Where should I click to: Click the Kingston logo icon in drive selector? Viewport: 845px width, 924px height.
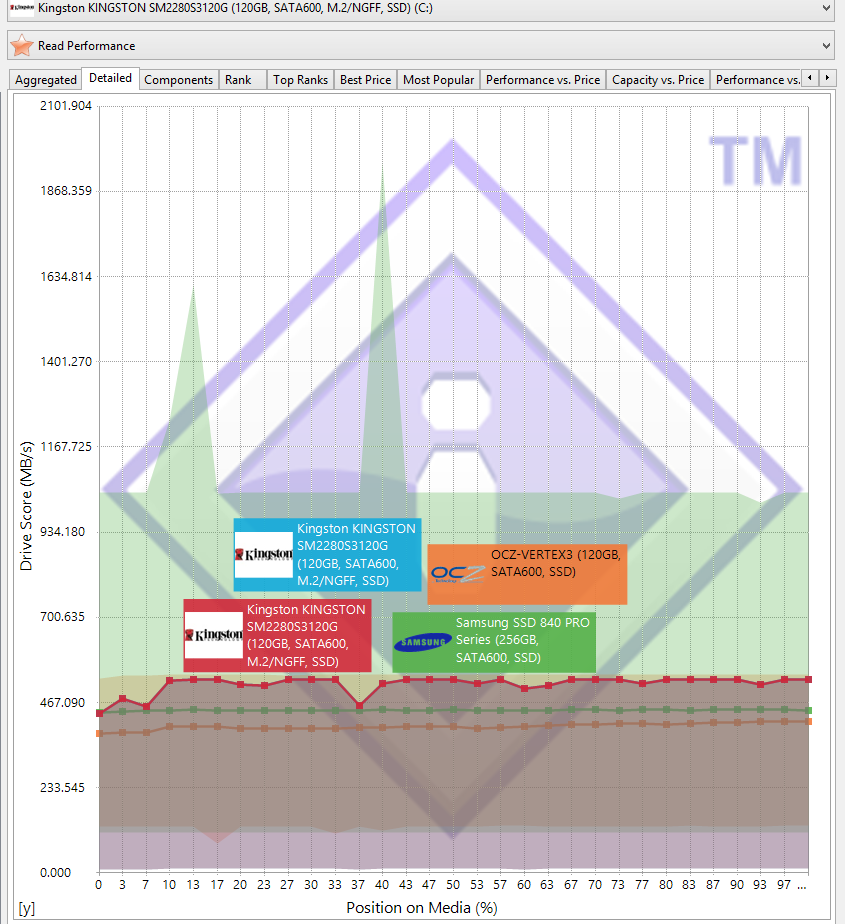point(22,8)
